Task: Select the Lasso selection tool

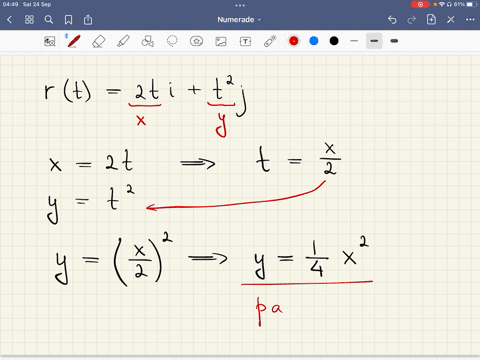Action: coord(172,41)
